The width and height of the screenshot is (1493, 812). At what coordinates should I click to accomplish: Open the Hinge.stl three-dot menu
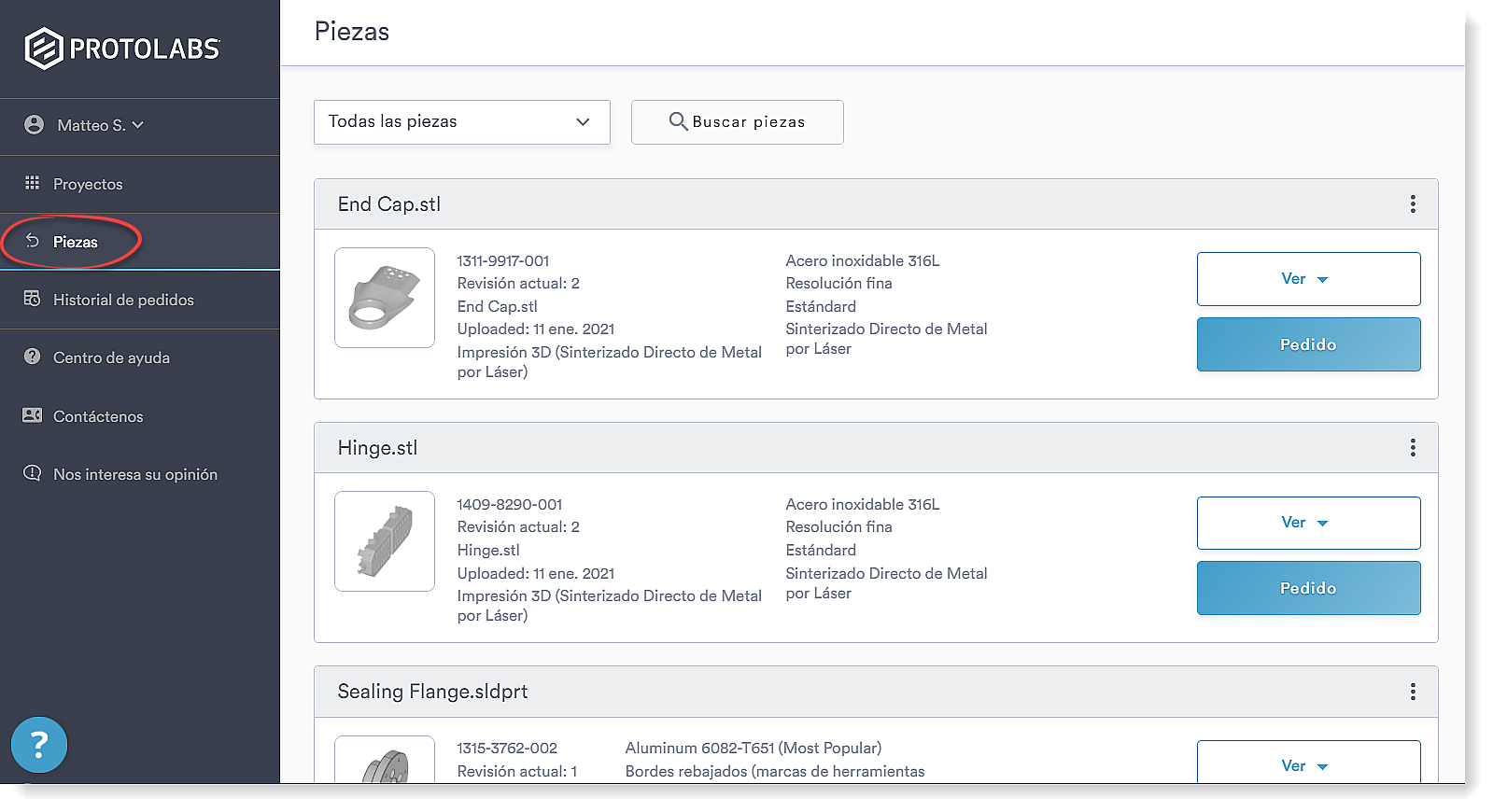tap(1413, 448)
